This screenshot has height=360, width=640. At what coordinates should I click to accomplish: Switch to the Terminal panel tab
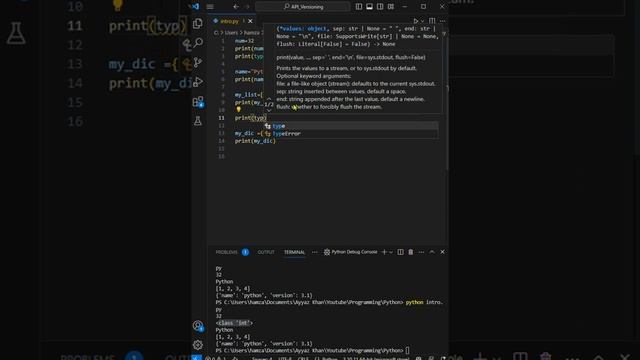click(295, 252)
